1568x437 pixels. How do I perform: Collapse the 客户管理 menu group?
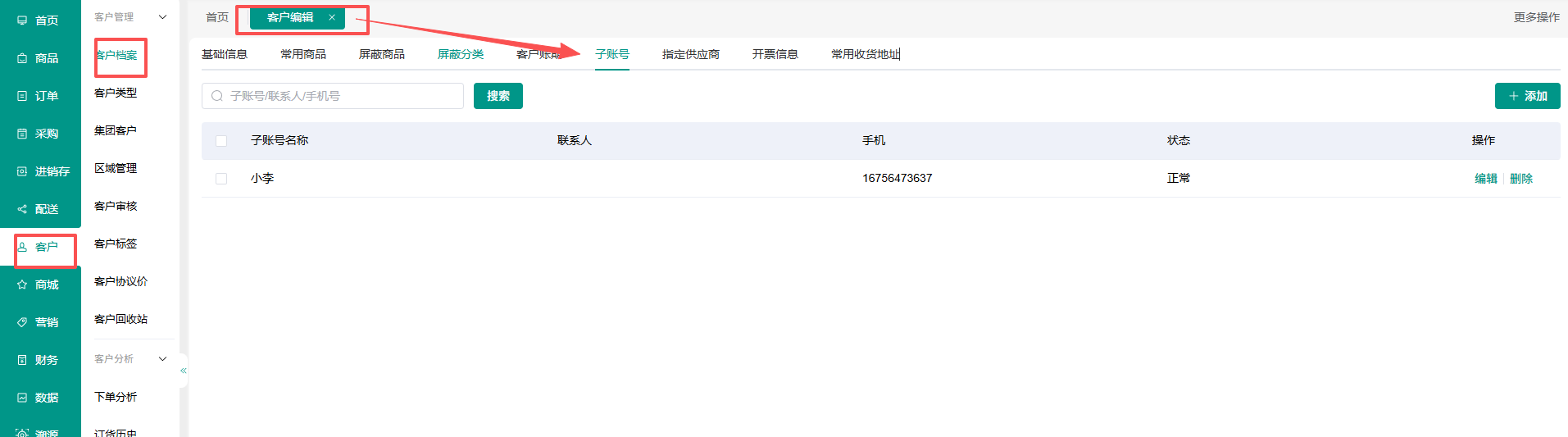coord(162,17)
